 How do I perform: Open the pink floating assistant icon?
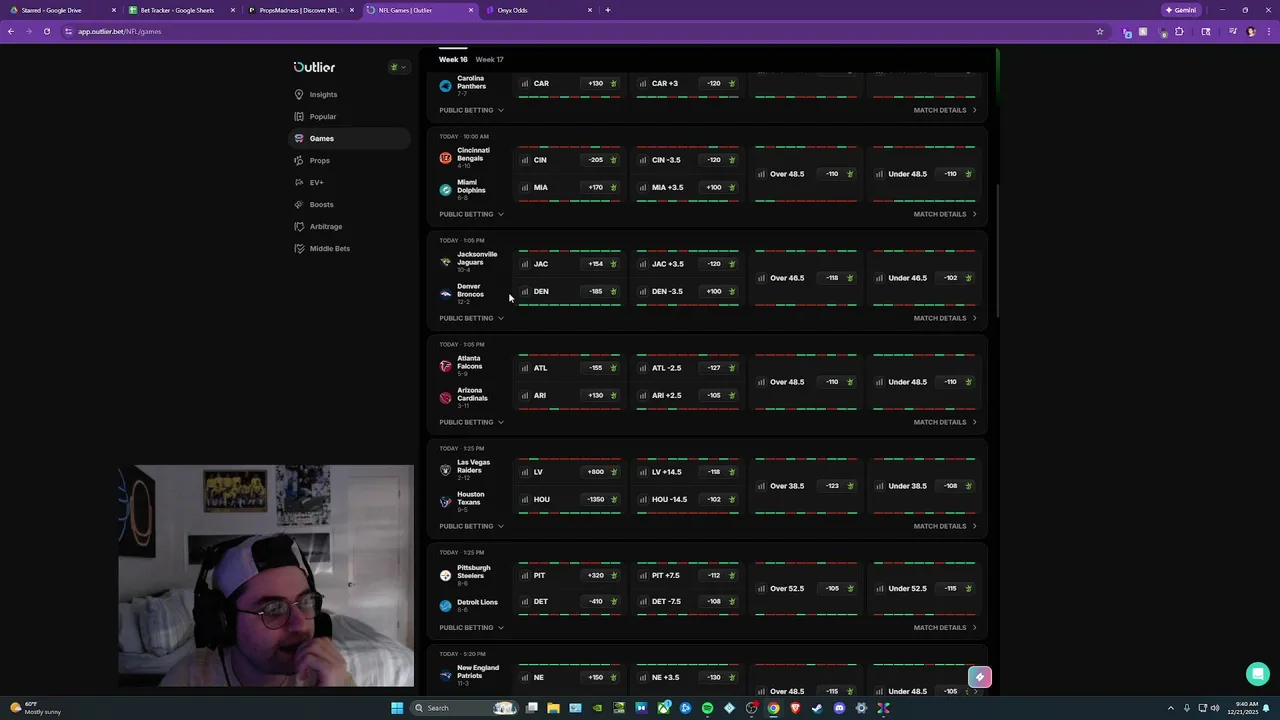980,677
